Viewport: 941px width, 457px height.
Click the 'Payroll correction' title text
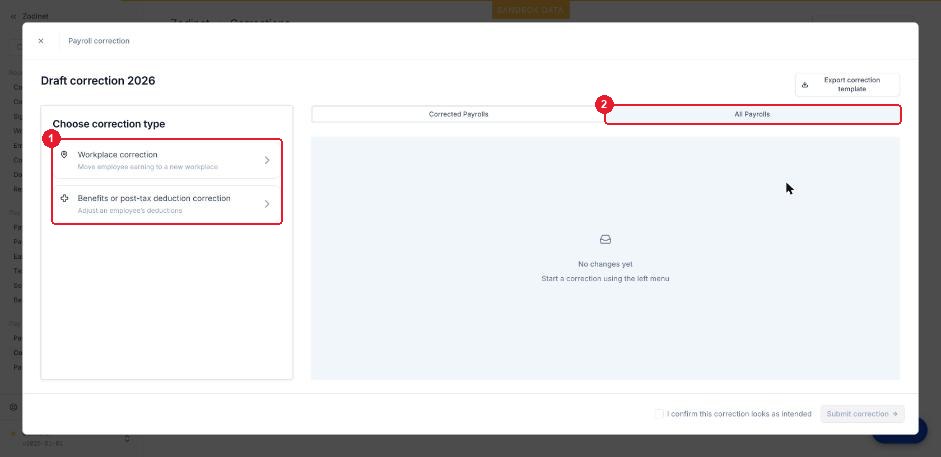(98, 41)
